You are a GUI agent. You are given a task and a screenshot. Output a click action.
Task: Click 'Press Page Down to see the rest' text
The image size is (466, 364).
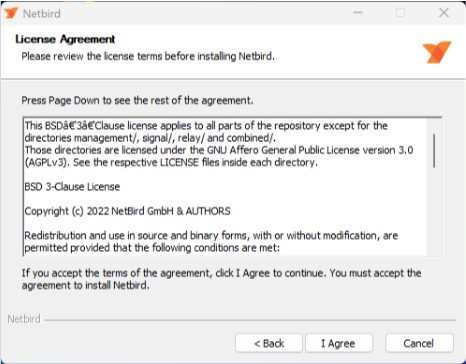point(137,100)
